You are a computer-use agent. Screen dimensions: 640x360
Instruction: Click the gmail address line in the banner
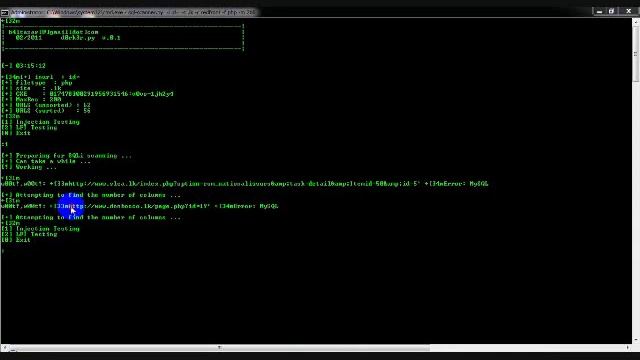click(x=53, y=32)
